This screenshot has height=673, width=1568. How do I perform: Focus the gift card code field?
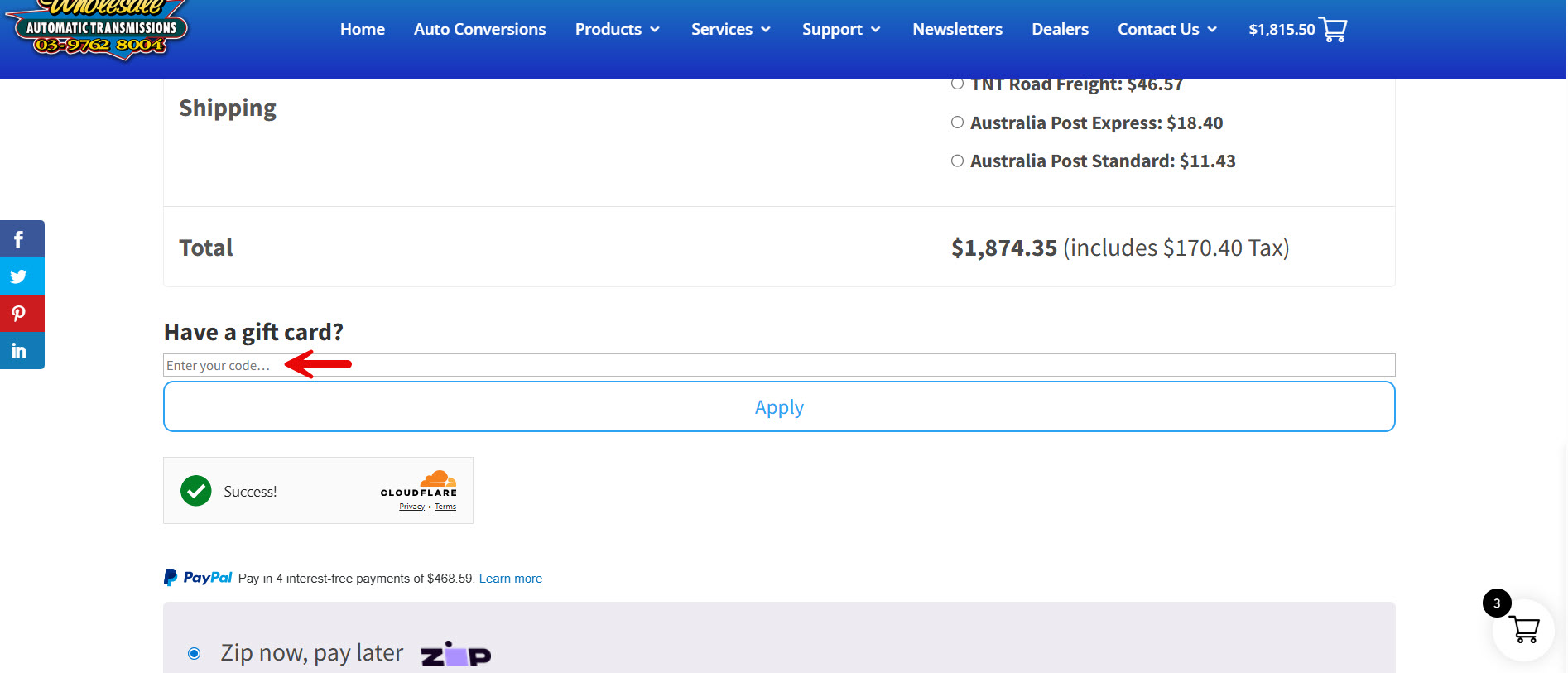(778, 365)
